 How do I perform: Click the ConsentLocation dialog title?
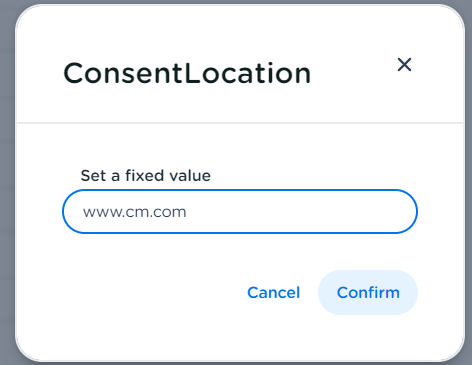187,73
